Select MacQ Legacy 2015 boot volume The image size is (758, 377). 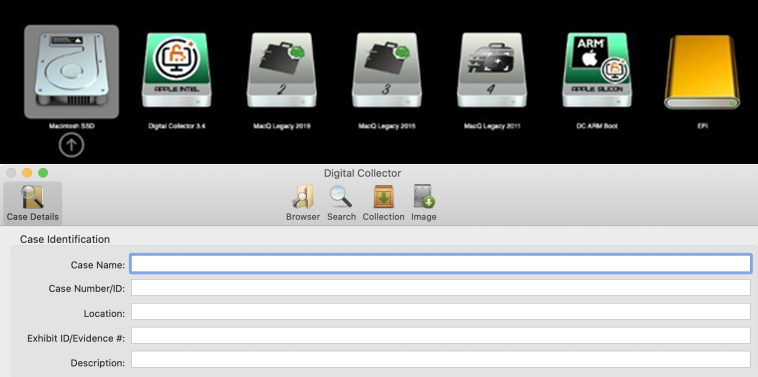[x=387, y=70]
